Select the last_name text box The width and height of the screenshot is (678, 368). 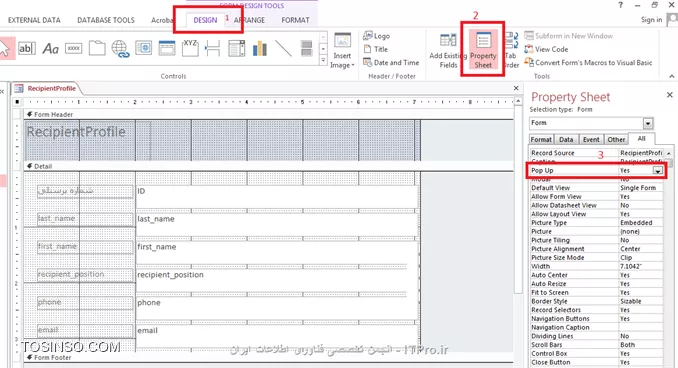tap(277, 225)
